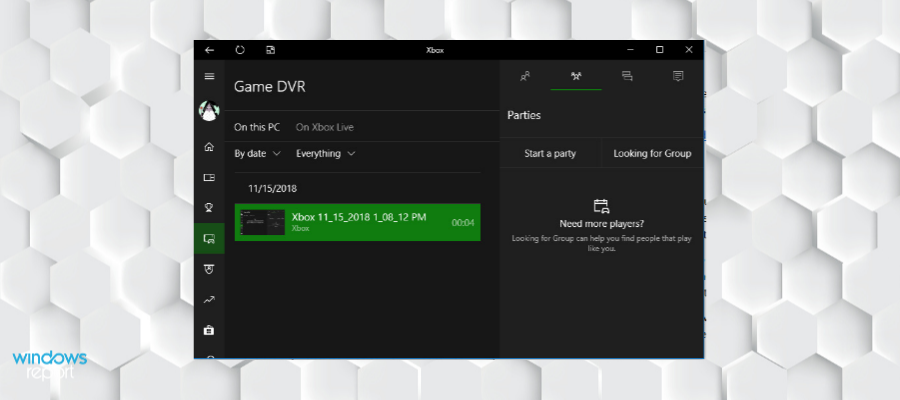The width and height of the screenshot is (900, 400).
Task: Switch to the Messages tab icon
Action: pyautogui.click(x=627, y=76)
